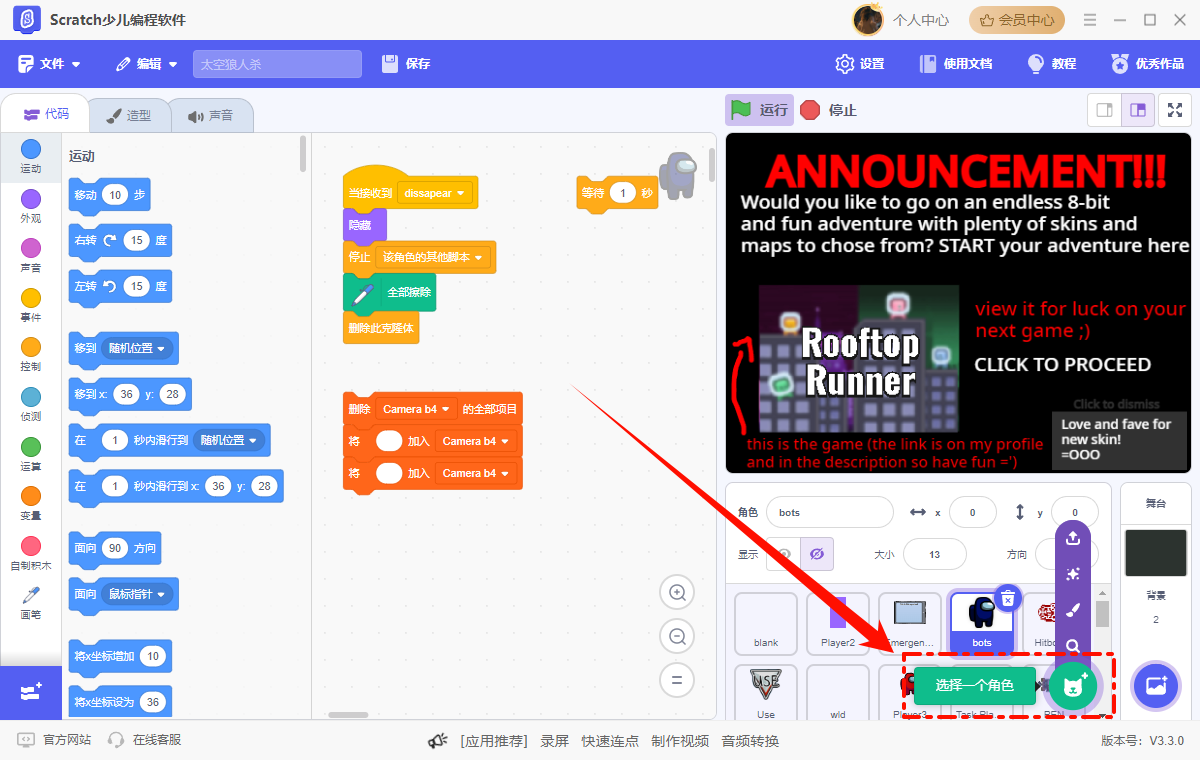Switch to the 声音 (Sounds) tab
Viewport: 1200px width, 760px height.
[210, 115]
